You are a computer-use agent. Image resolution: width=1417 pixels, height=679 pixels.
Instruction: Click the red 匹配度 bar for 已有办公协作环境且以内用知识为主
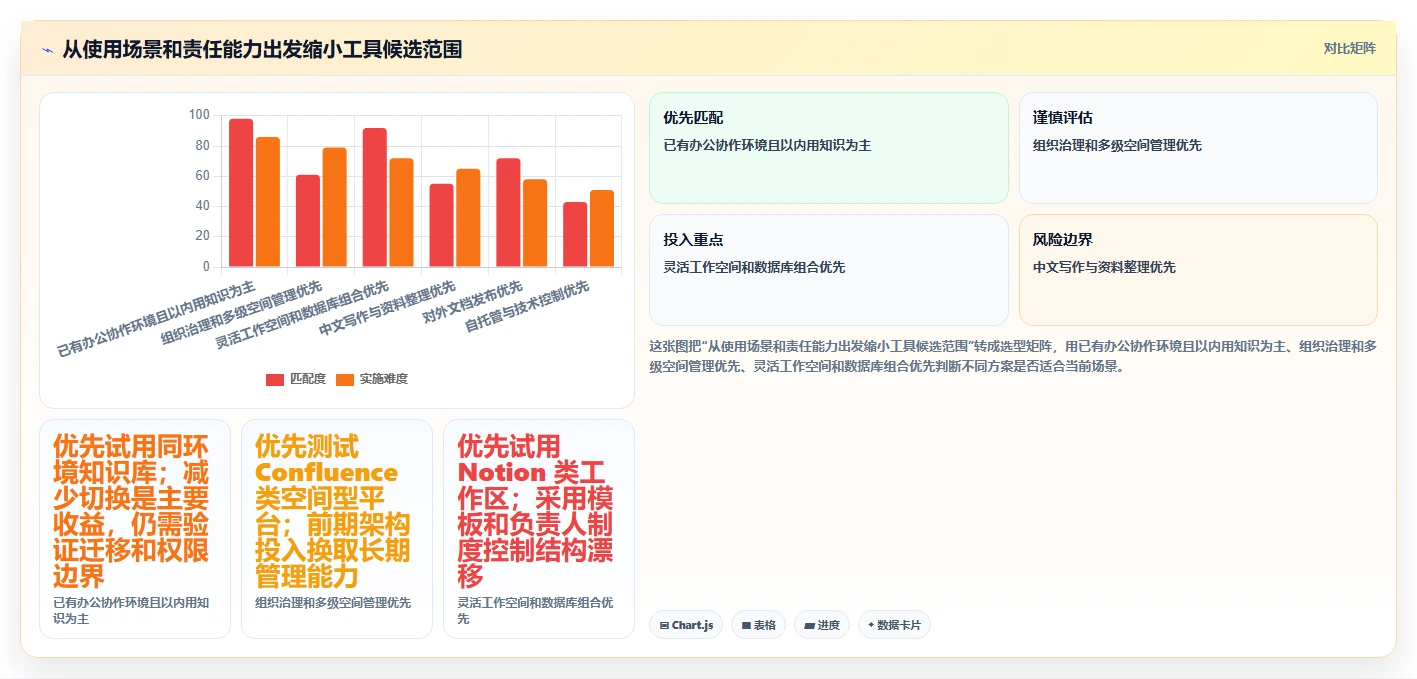(x=241, y=193)
